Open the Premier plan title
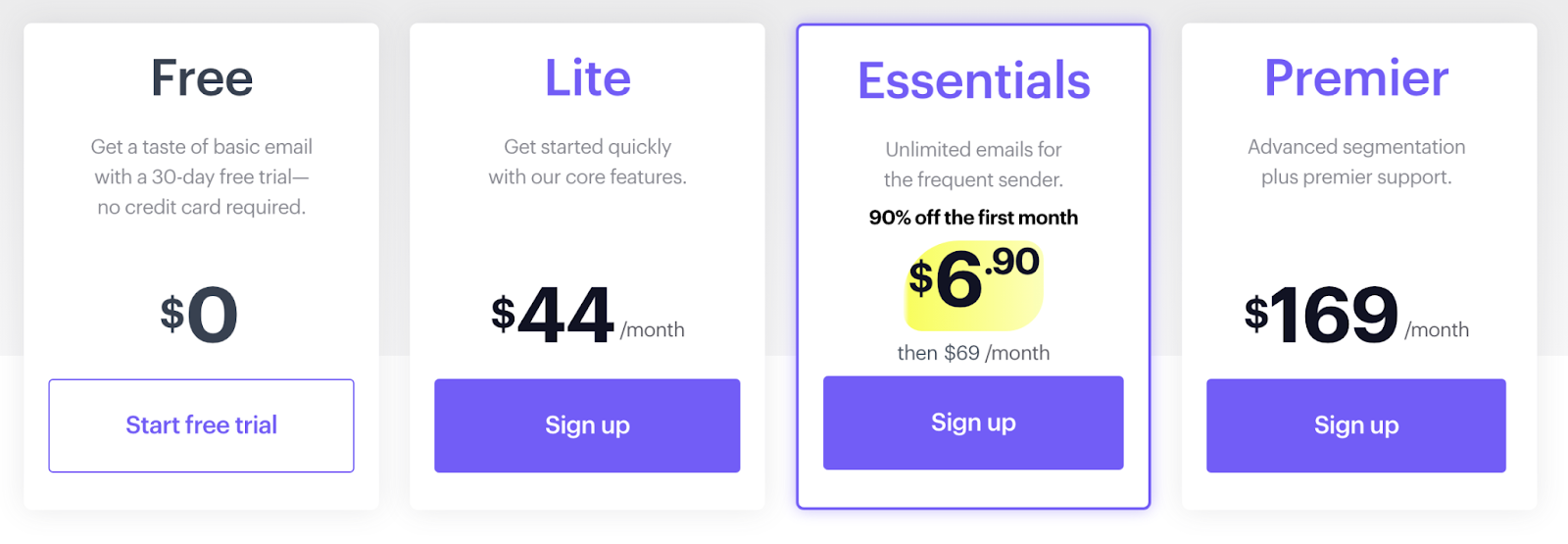 click(1356, 78)
